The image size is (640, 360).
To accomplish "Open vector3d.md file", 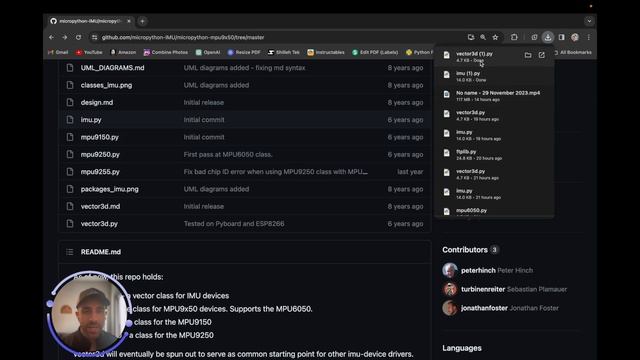I will [x=100, y=207].
